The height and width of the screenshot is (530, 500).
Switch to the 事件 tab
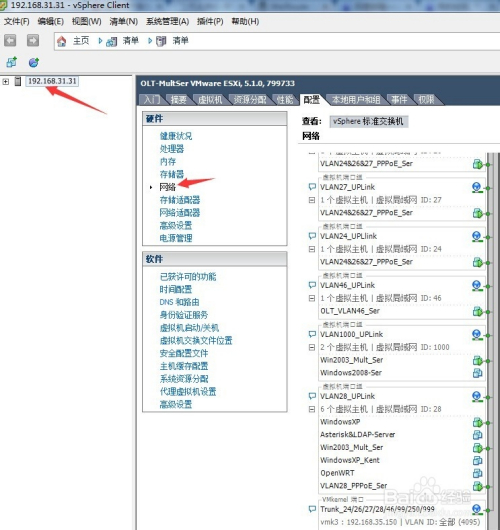(399, 100)
